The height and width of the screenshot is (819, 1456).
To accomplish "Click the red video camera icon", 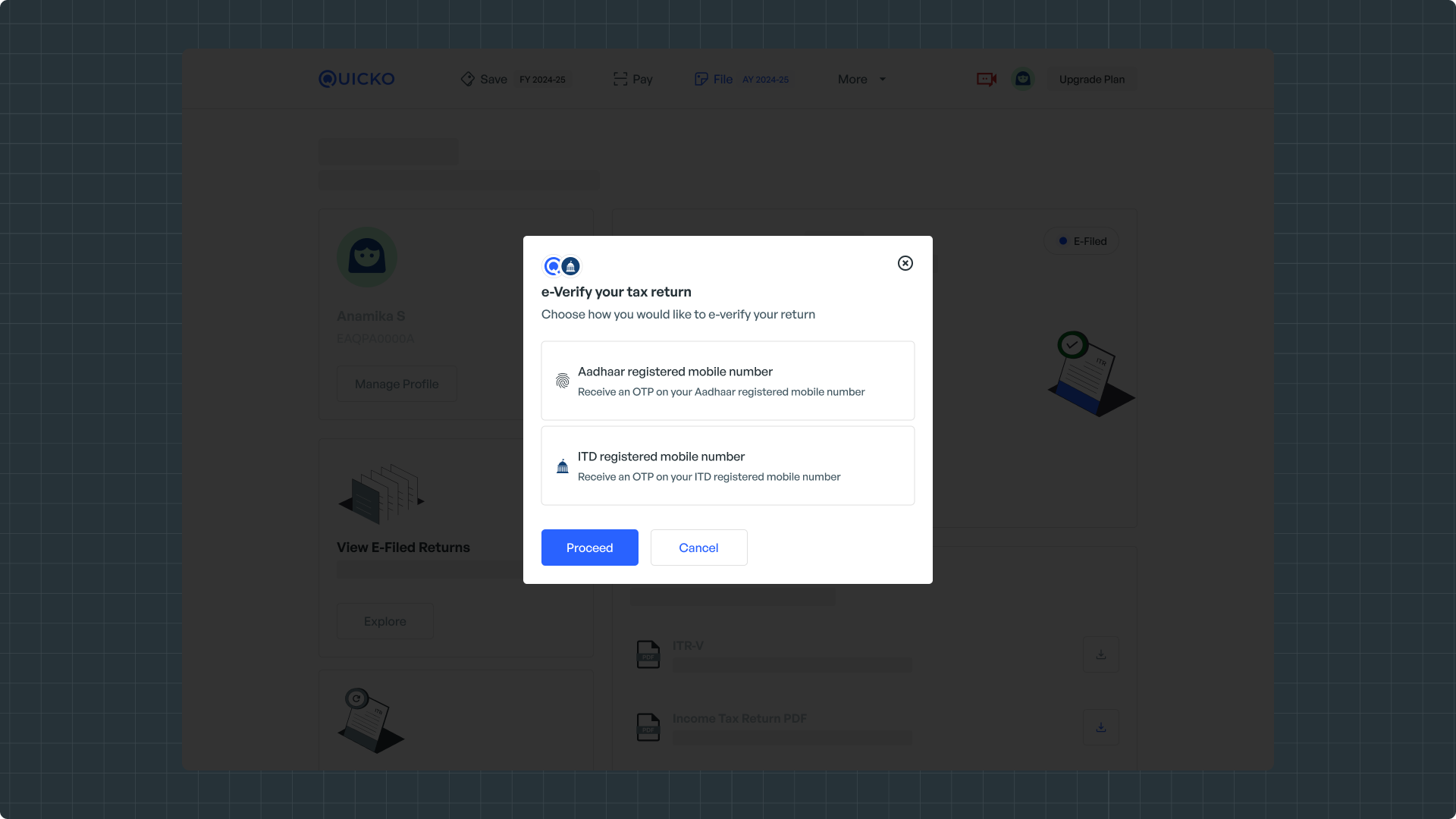I will tap(986, 79).
